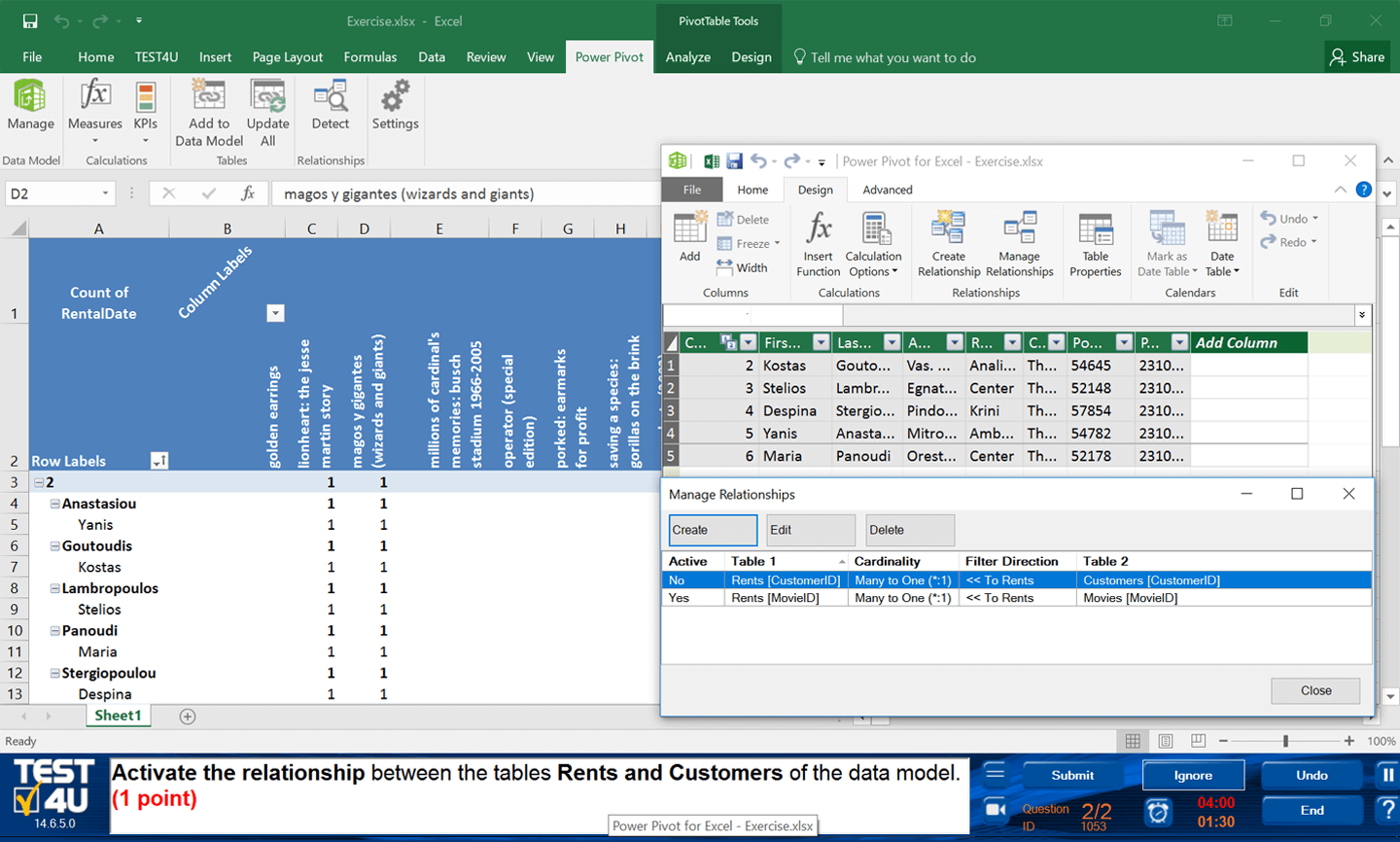Screen dimensions: 1400x842
Task: Click the TEST4U Undo button
Action: pyautogui.click(x=1312, y=775)
